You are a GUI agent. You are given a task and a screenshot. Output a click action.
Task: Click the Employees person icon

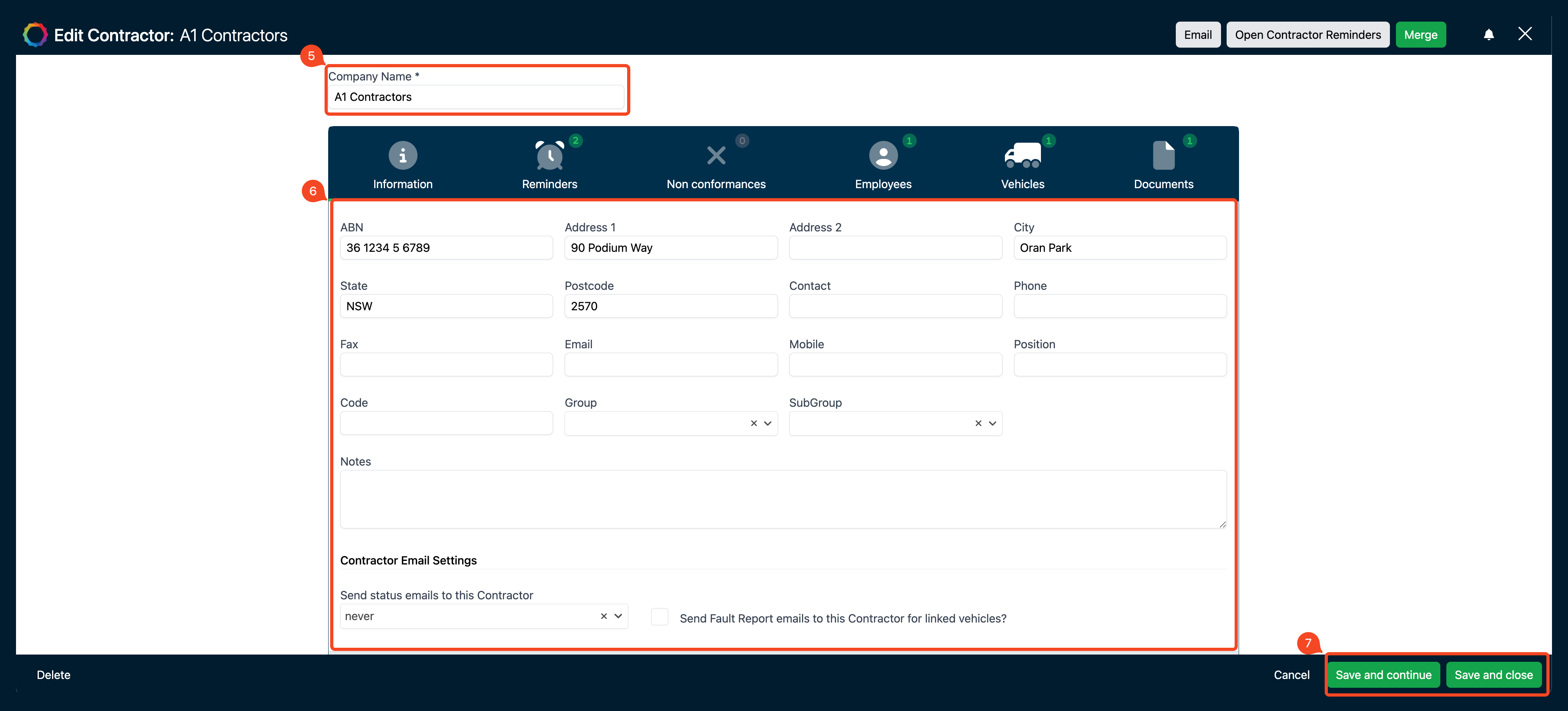pos(882,155)
